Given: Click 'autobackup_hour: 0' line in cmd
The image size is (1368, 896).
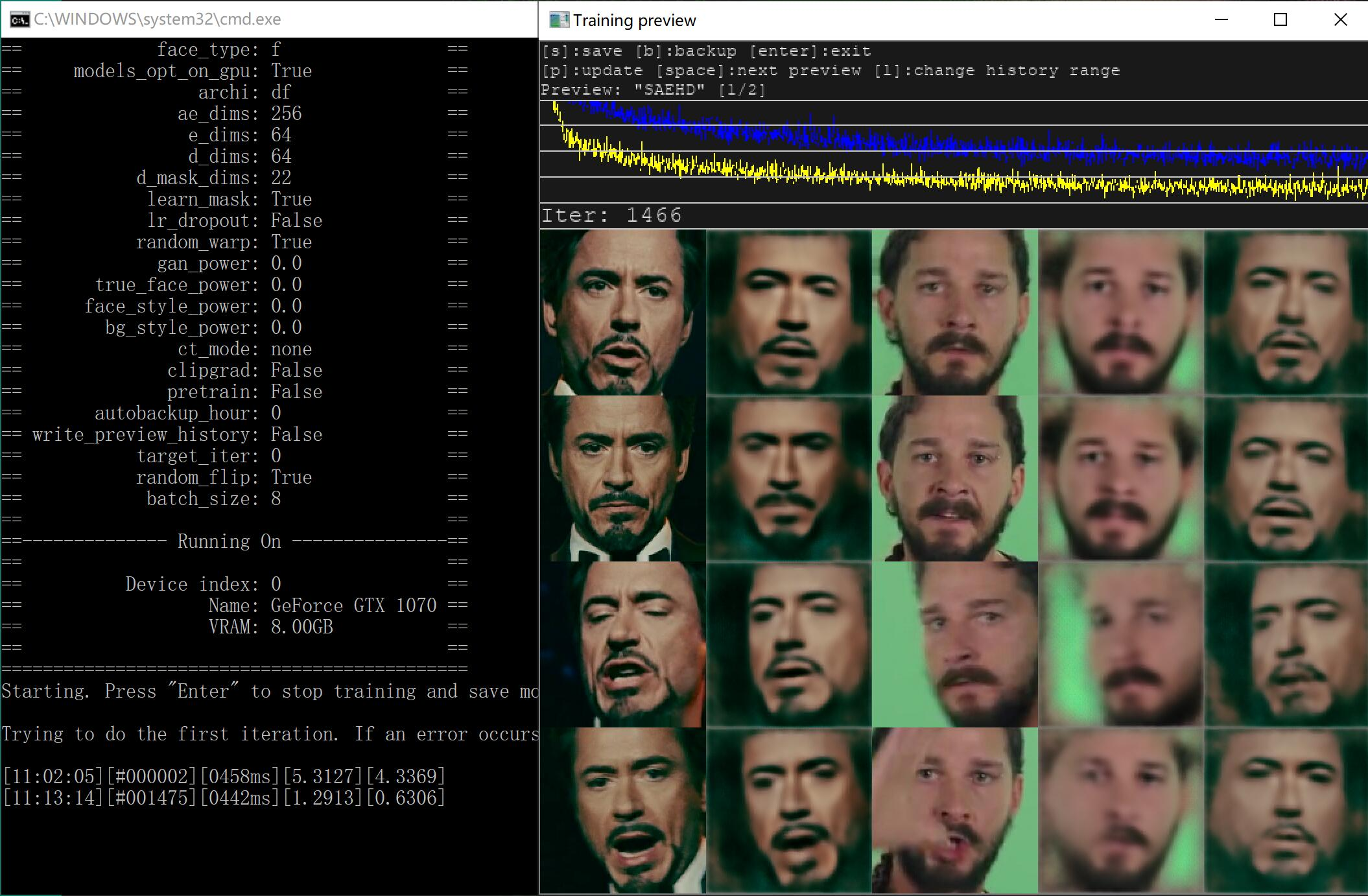Looking at the screenshot, I should tap(188, 413).
